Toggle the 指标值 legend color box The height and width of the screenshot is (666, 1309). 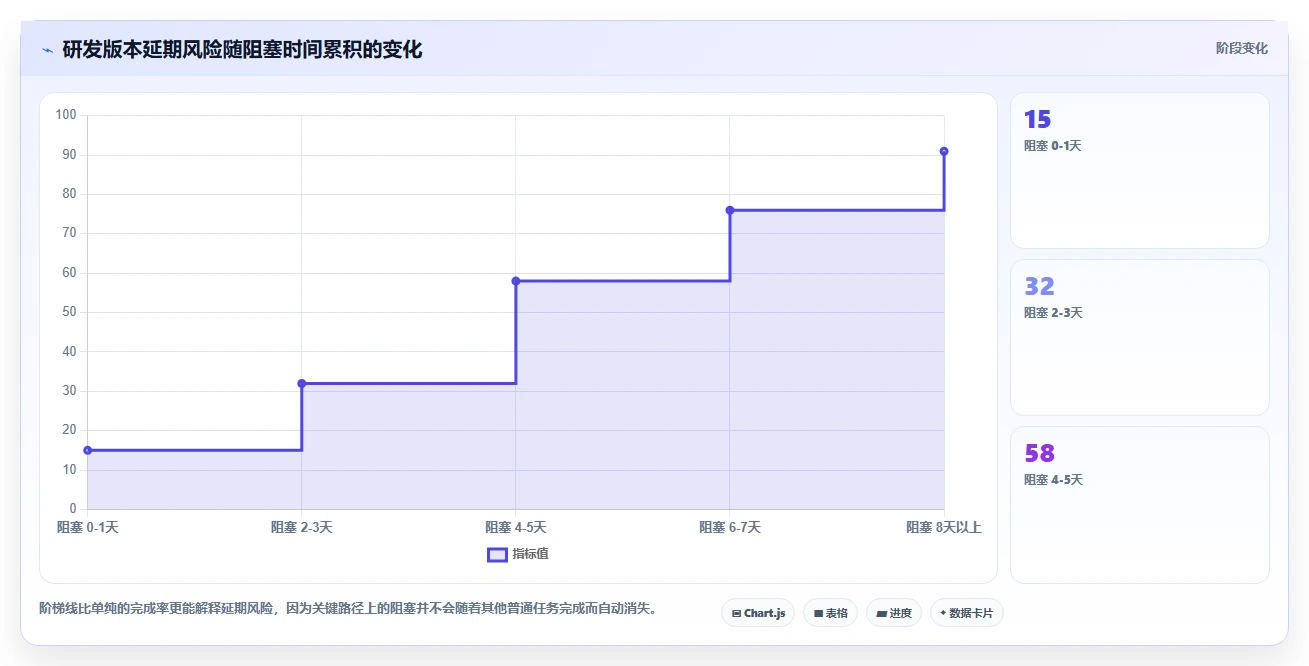pyautogui.click(x=497, y=554)
